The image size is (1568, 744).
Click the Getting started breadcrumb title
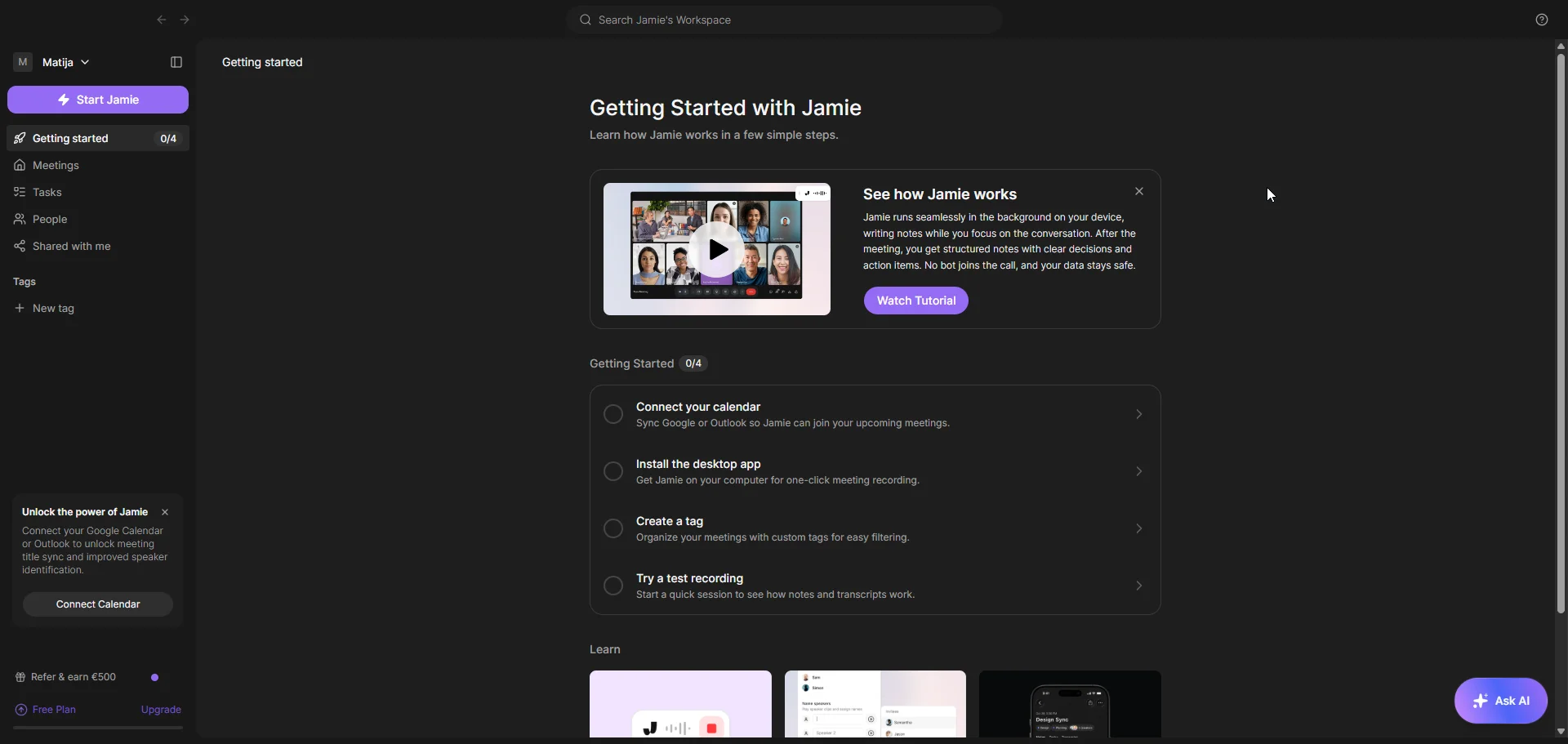pos(262,62)
